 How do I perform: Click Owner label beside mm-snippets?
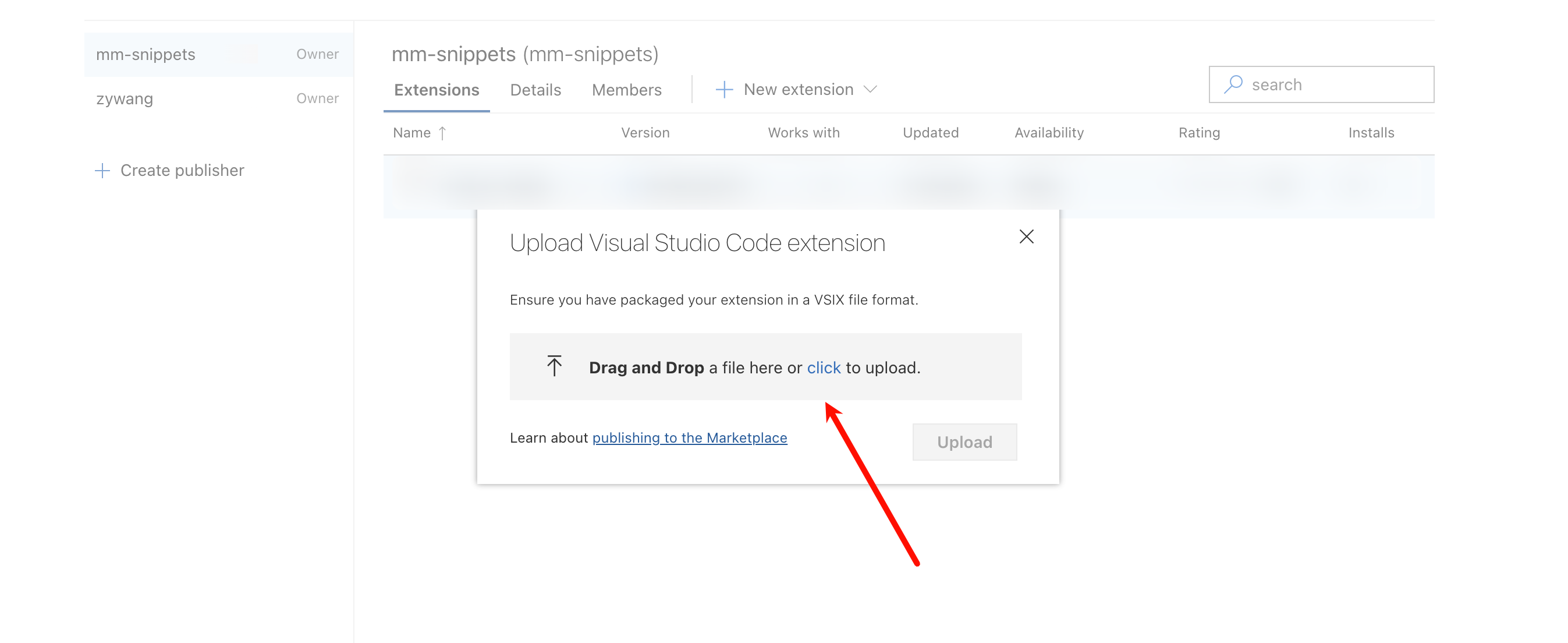[317, 54]
